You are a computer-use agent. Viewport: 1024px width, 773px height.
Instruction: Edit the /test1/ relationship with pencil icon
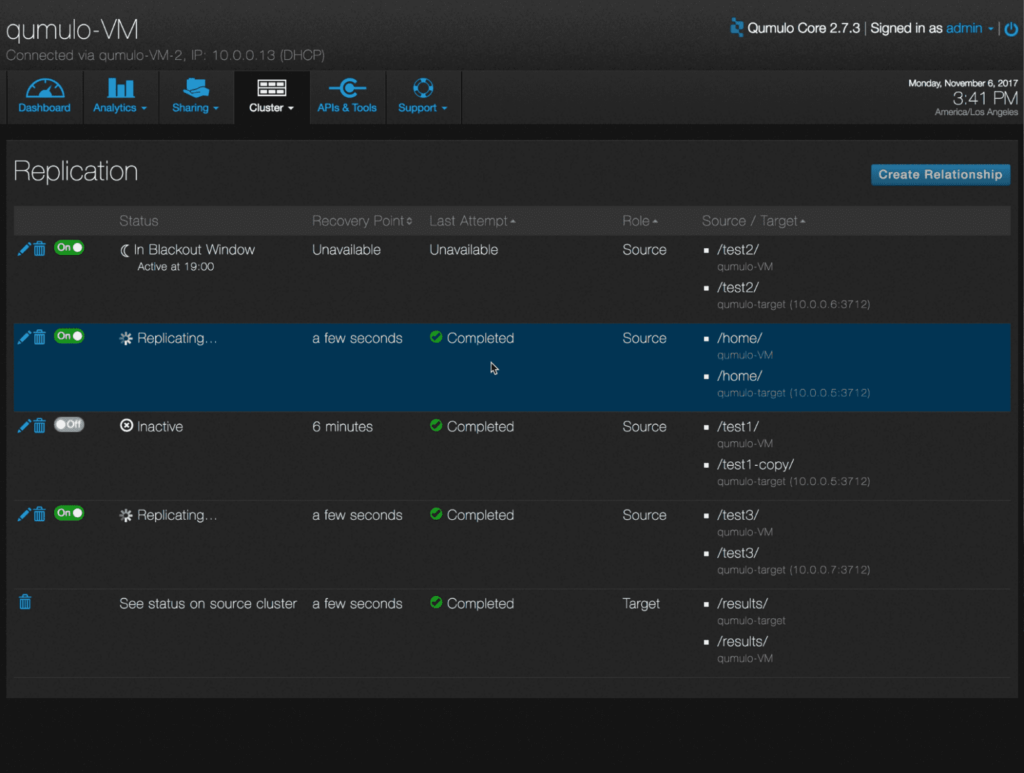click(24, 426)
